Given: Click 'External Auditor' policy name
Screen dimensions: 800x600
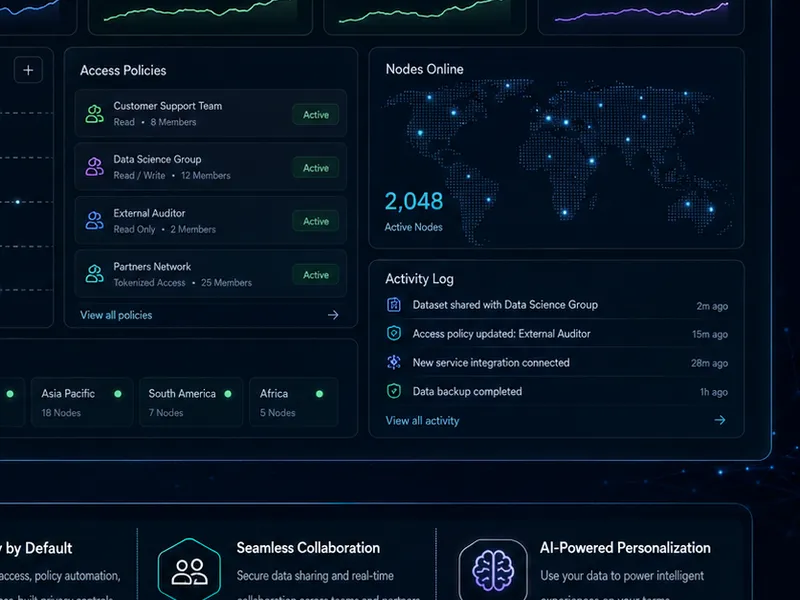Looking at the screenshot, I should point(149,213).
